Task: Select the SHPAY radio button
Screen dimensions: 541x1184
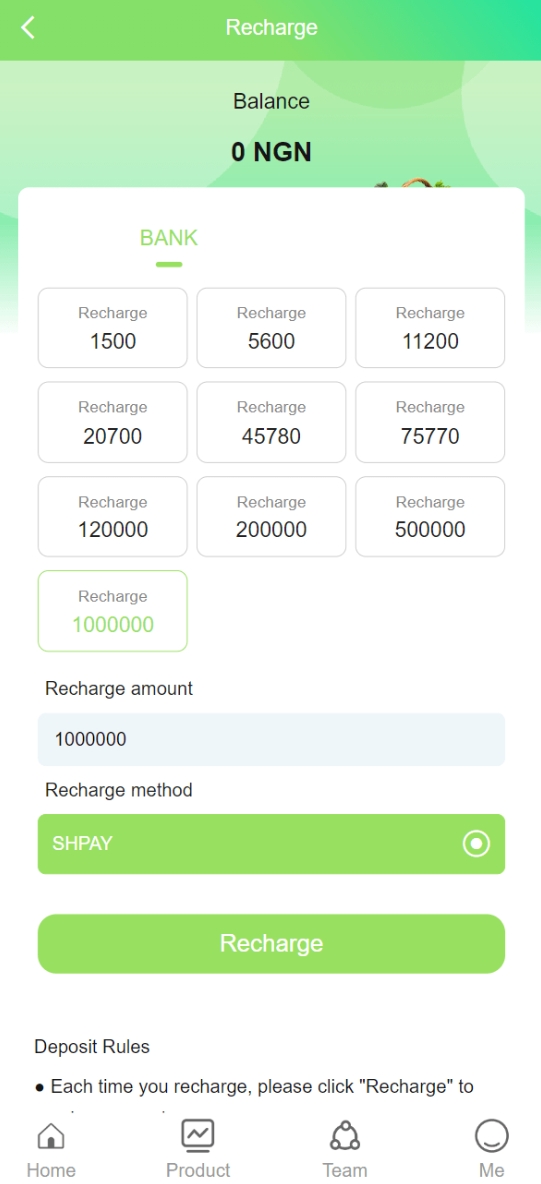Action: (476, 843)
